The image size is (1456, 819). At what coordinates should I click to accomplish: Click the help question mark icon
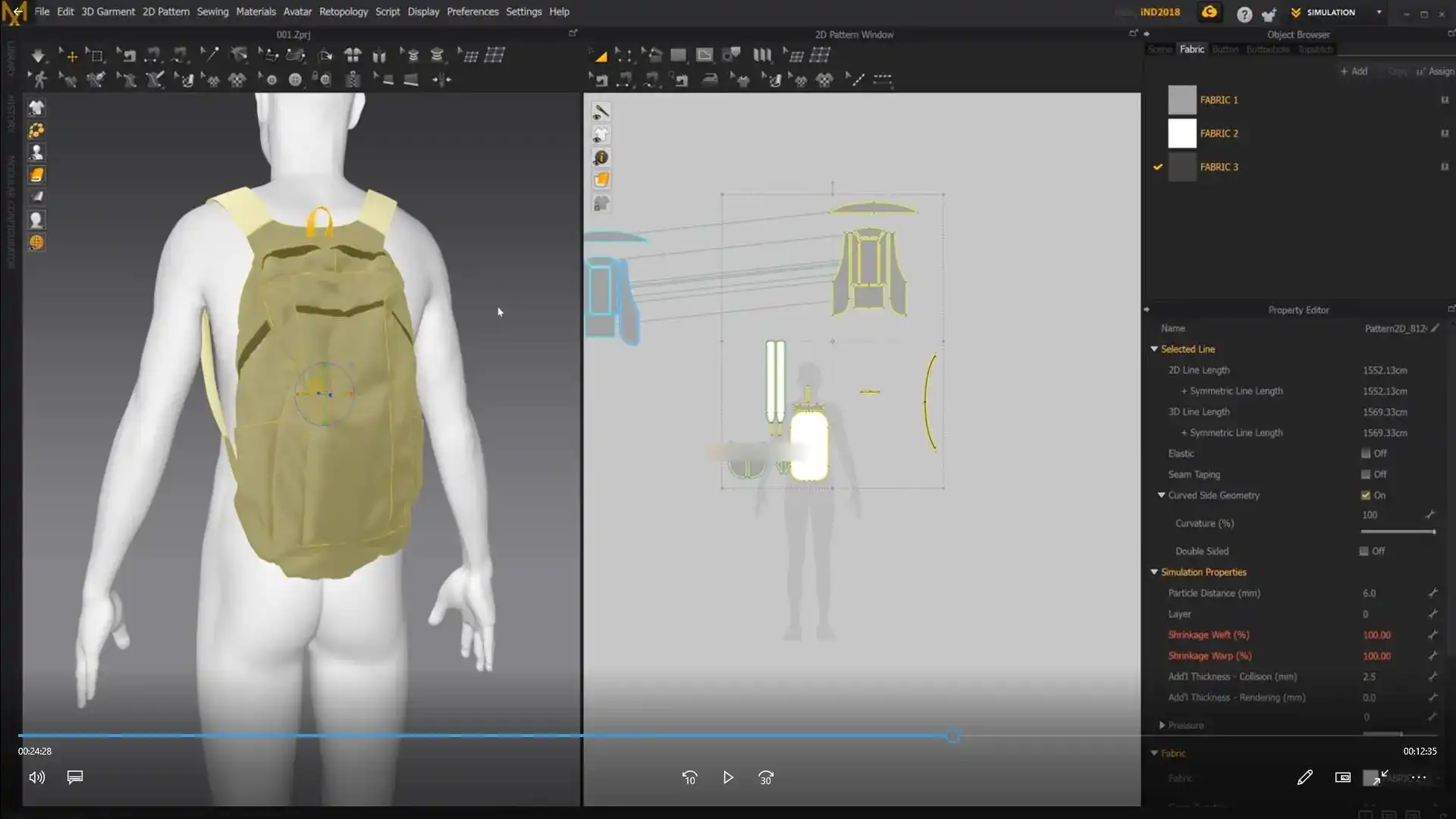1244,14
